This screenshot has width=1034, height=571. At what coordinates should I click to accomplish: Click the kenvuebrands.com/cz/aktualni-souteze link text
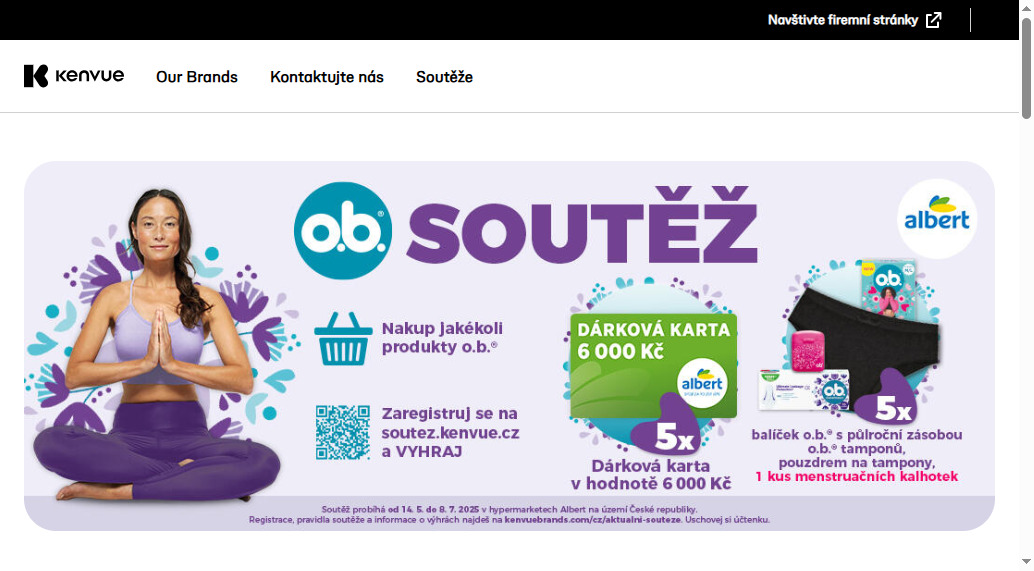pyautogui.click(x=592, y=520)
